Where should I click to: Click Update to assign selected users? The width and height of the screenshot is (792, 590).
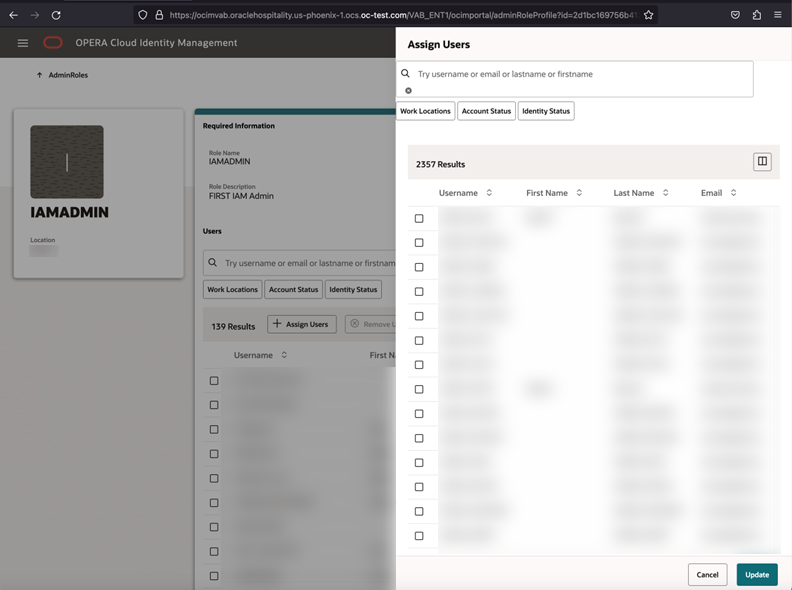click(757, 575)
